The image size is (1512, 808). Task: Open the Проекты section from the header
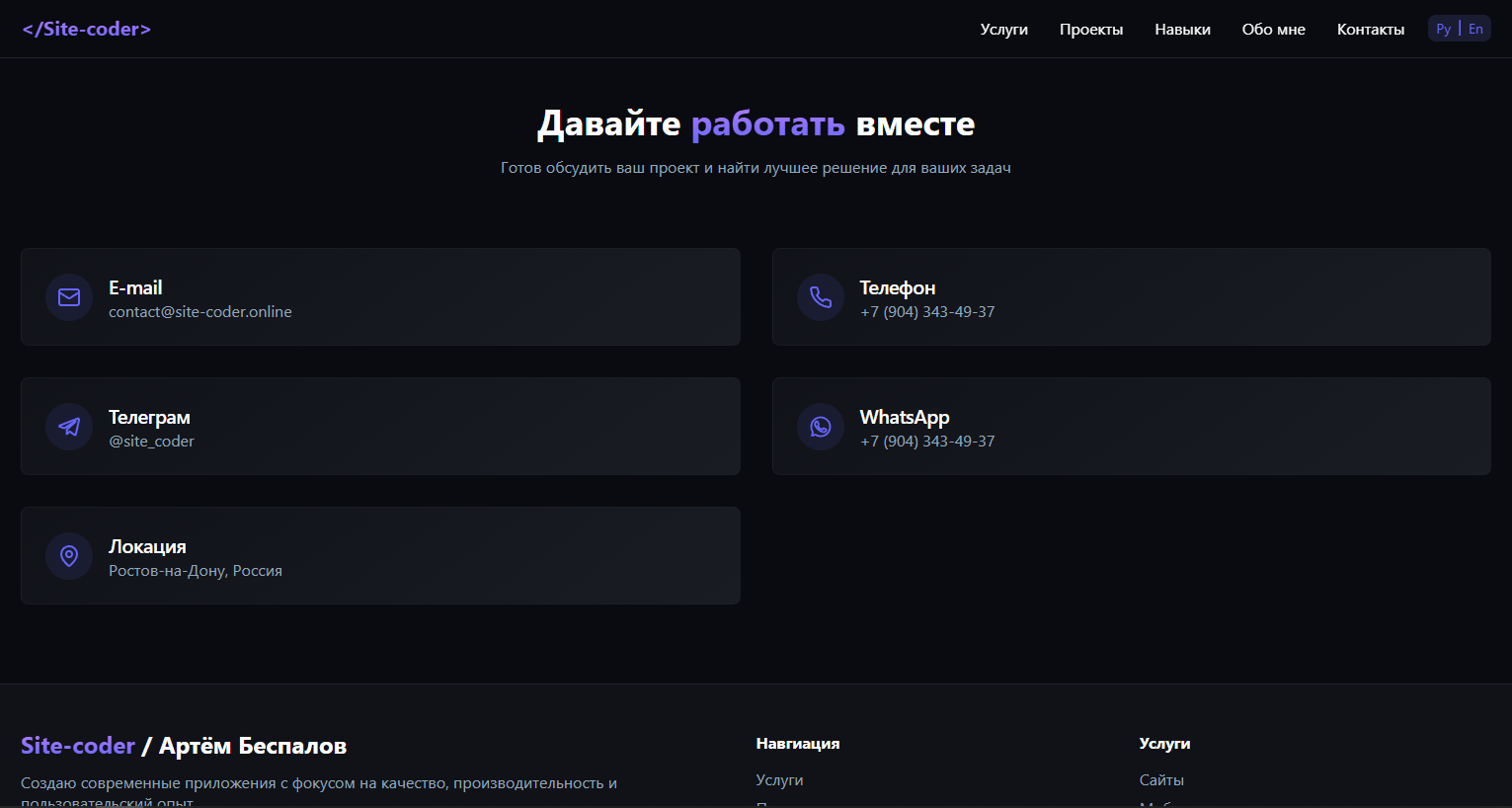1091,30
